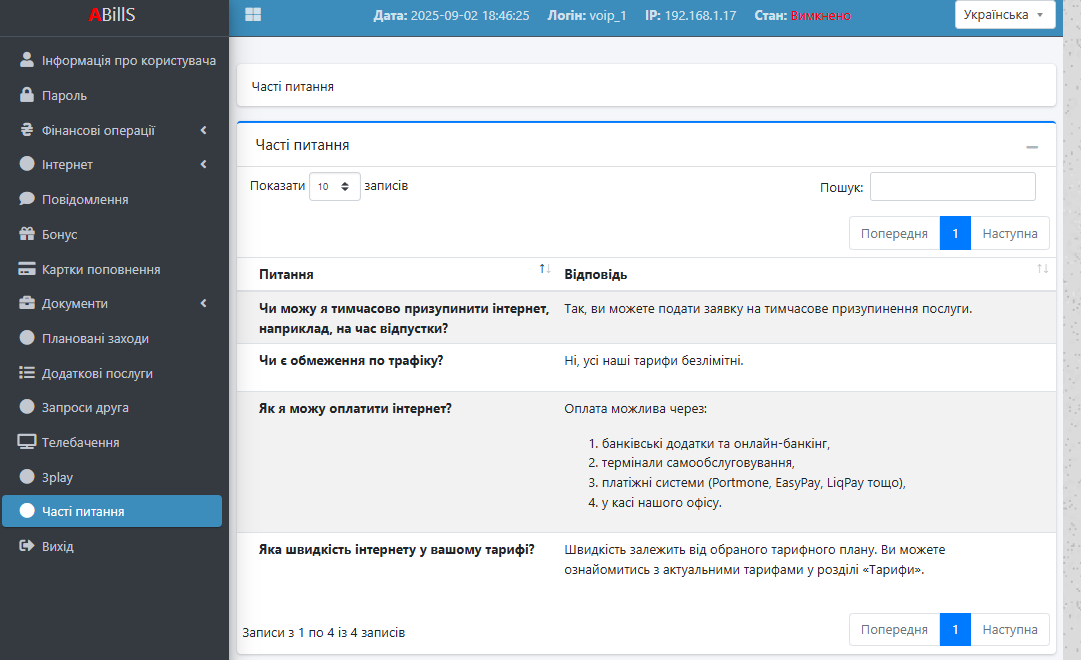
Task: Click question 'Чи є обмеження по трафіку?'
Action: (x=351, y=360)
